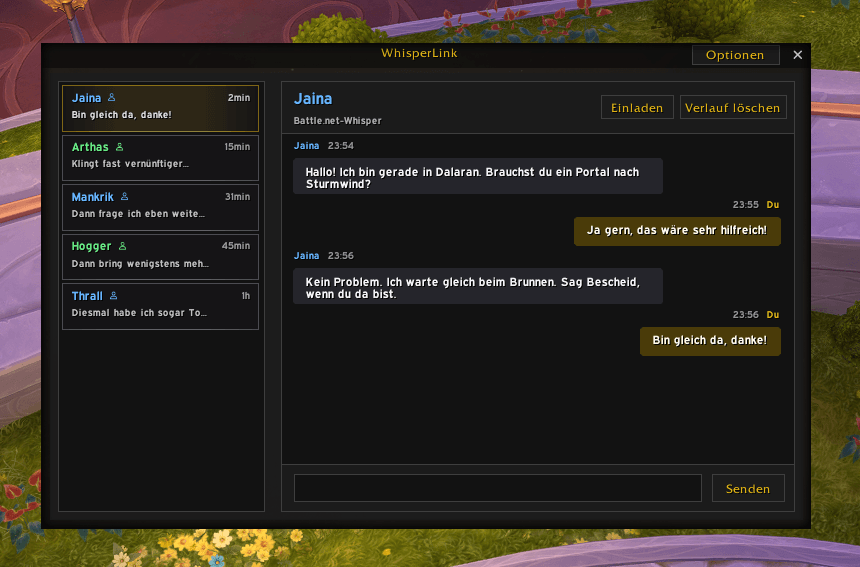
Task: Click the Jaina name in the chat header
Action: click(x=313, y=99)
